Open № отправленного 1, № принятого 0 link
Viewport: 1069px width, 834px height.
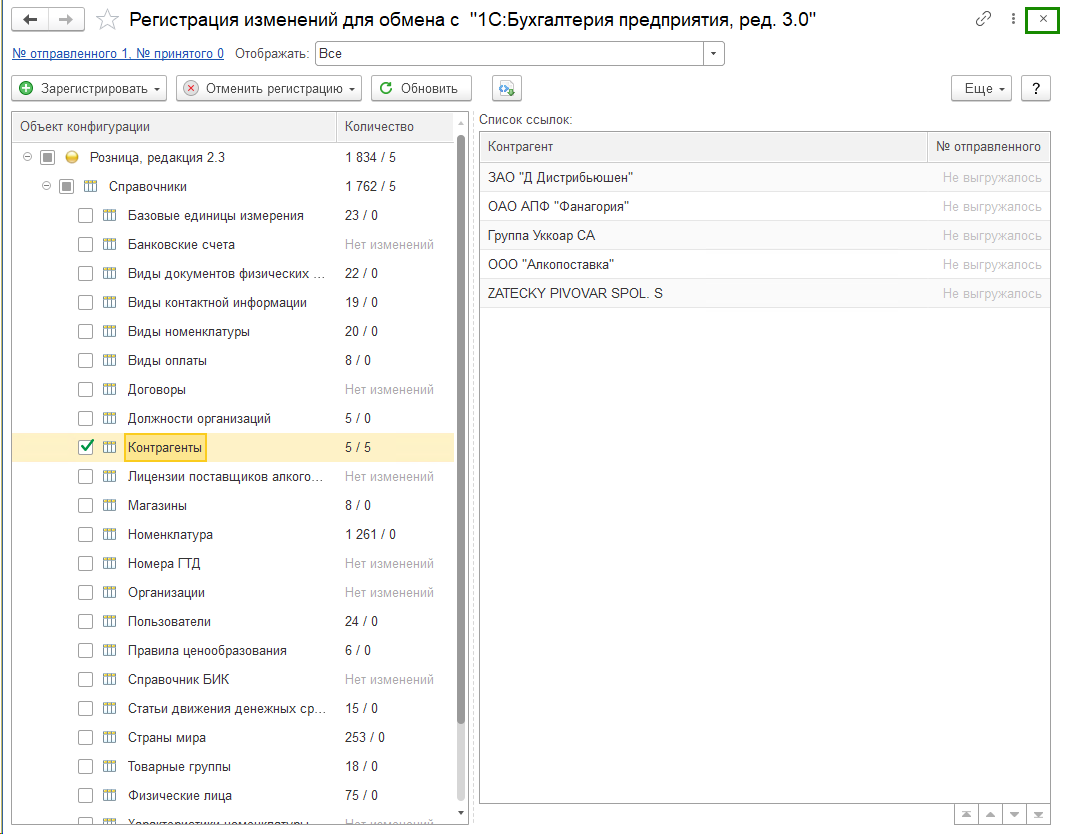point(118,54)
